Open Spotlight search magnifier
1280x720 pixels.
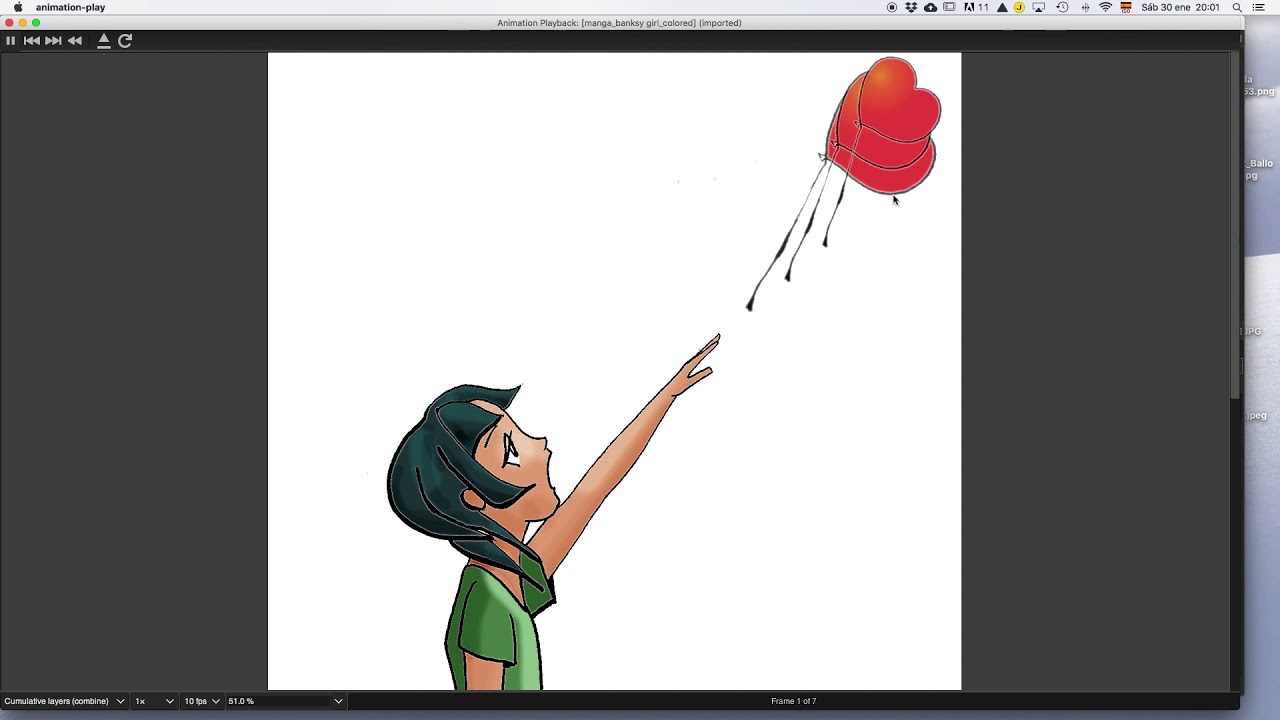click(1237, 7)
